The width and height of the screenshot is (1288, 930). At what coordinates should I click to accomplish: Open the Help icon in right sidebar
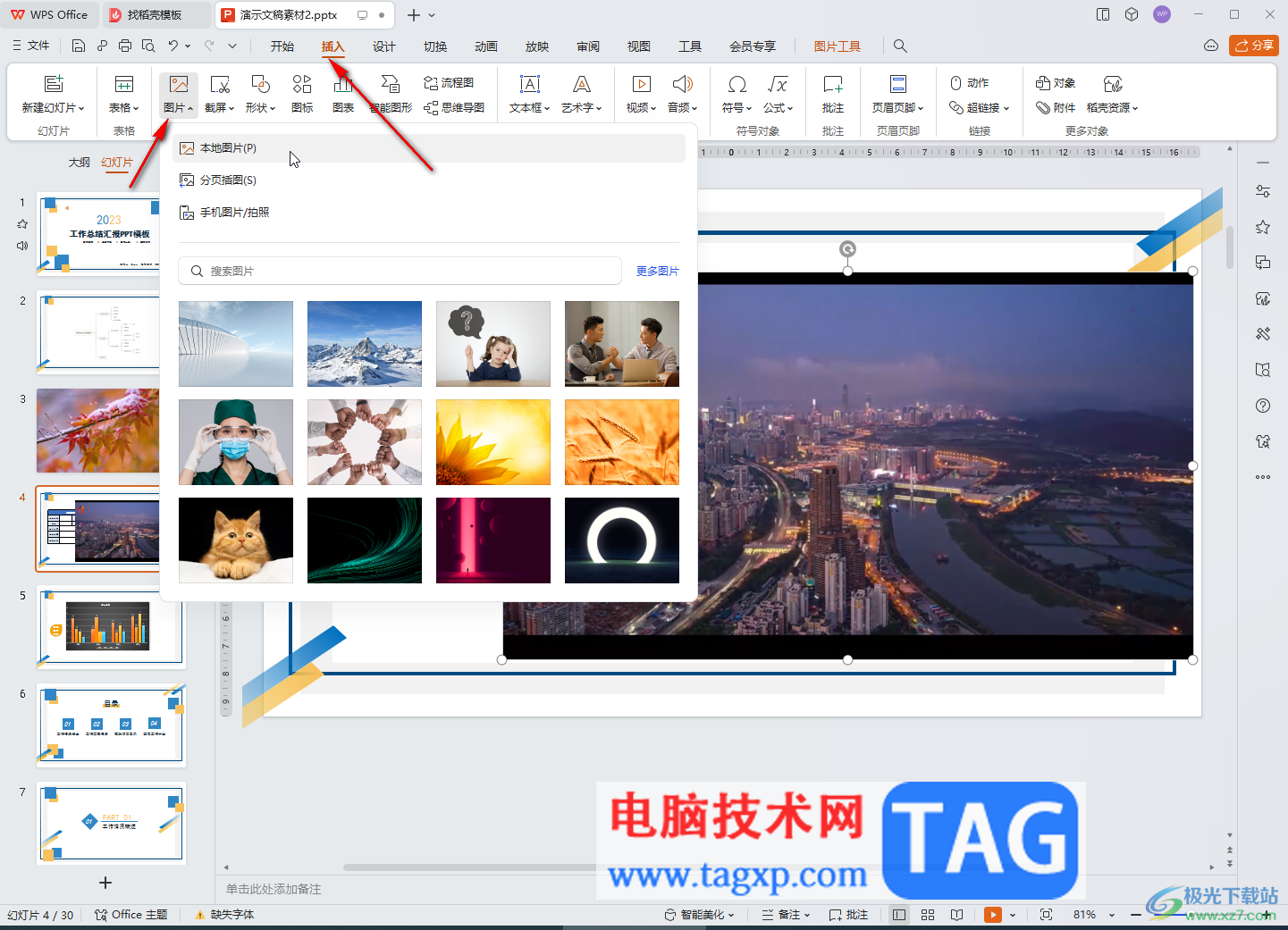pos(1263,406)
